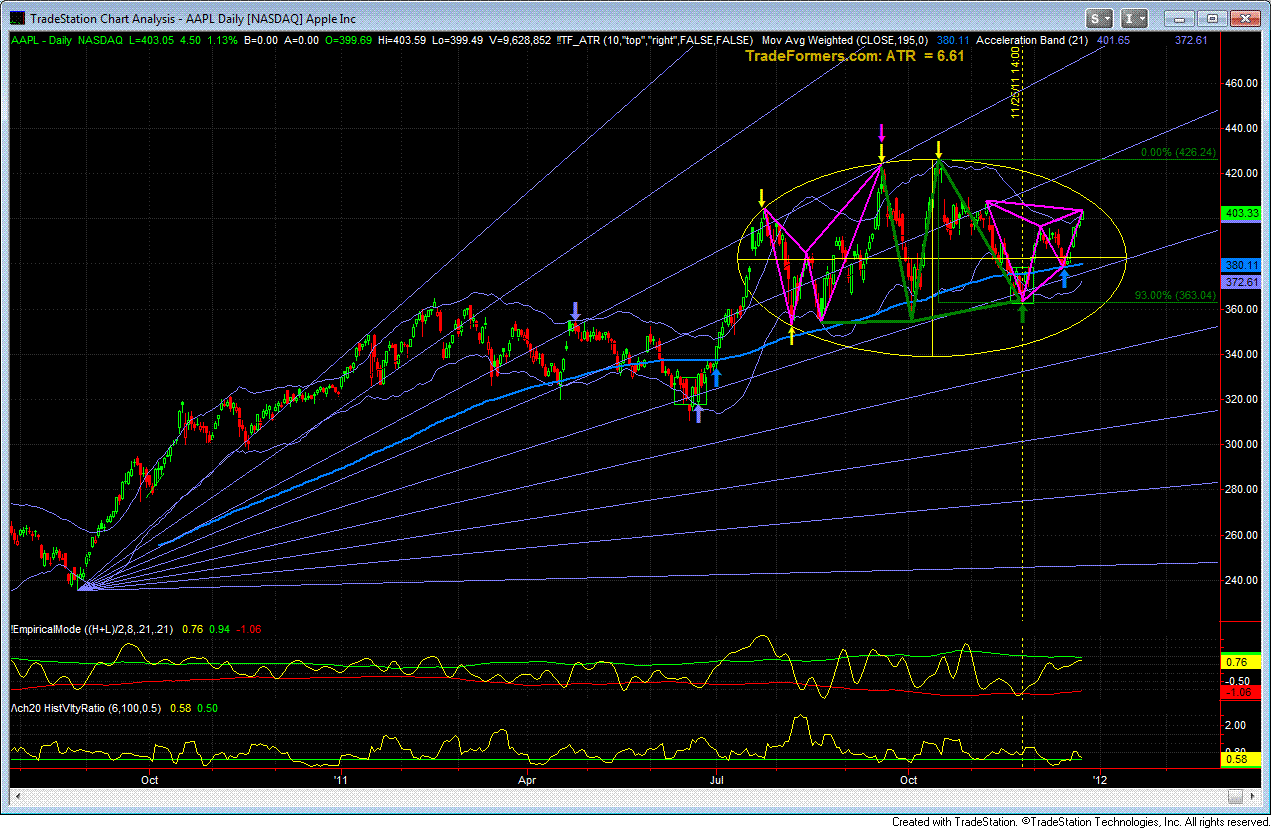This screenshot has height=828, width=1271.
Task: Select the magenta down arrow above September peak
Action: click(x=881, y=133)
